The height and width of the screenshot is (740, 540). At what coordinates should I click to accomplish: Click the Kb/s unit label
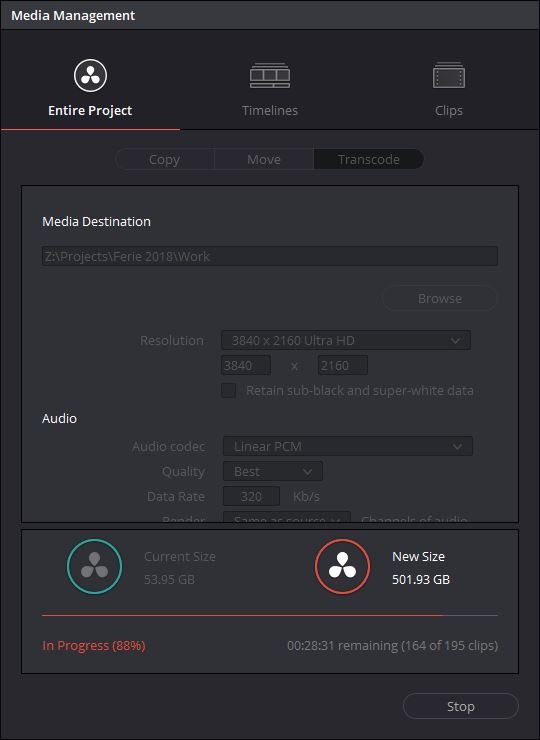coord(306,496)
